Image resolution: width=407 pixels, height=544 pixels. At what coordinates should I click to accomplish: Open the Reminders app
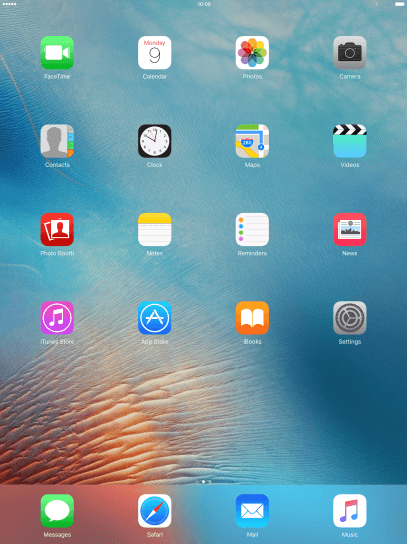252,230
